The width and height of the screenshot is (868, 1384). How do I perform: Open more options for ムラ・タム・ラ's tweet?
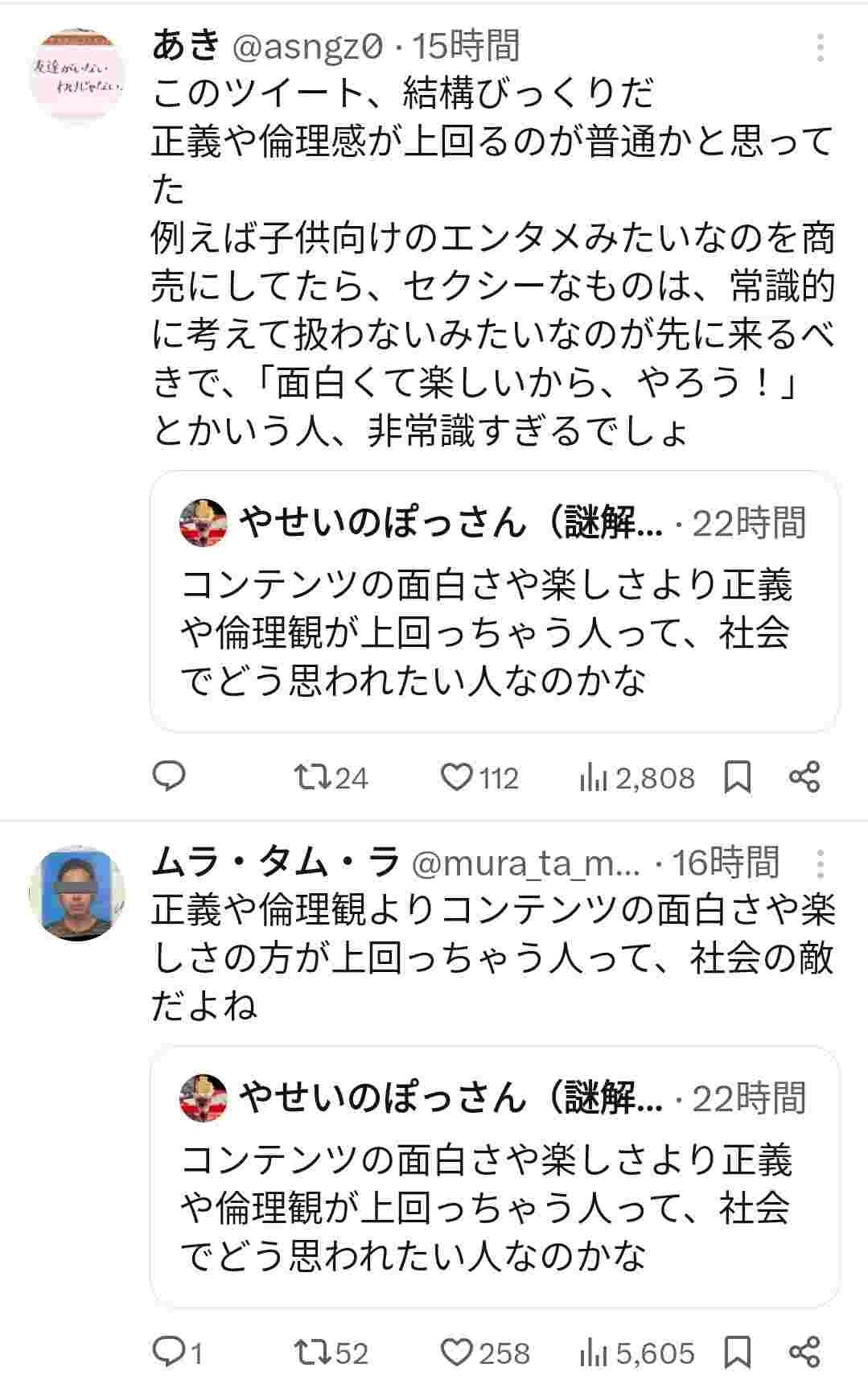tap(820, 864)
